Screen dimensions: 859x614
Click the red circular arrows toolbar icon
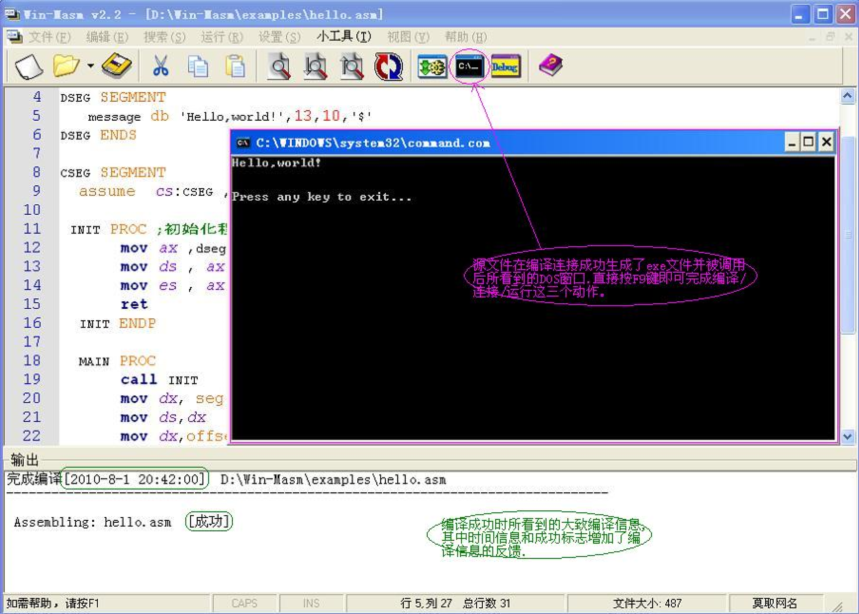(388, 67)
